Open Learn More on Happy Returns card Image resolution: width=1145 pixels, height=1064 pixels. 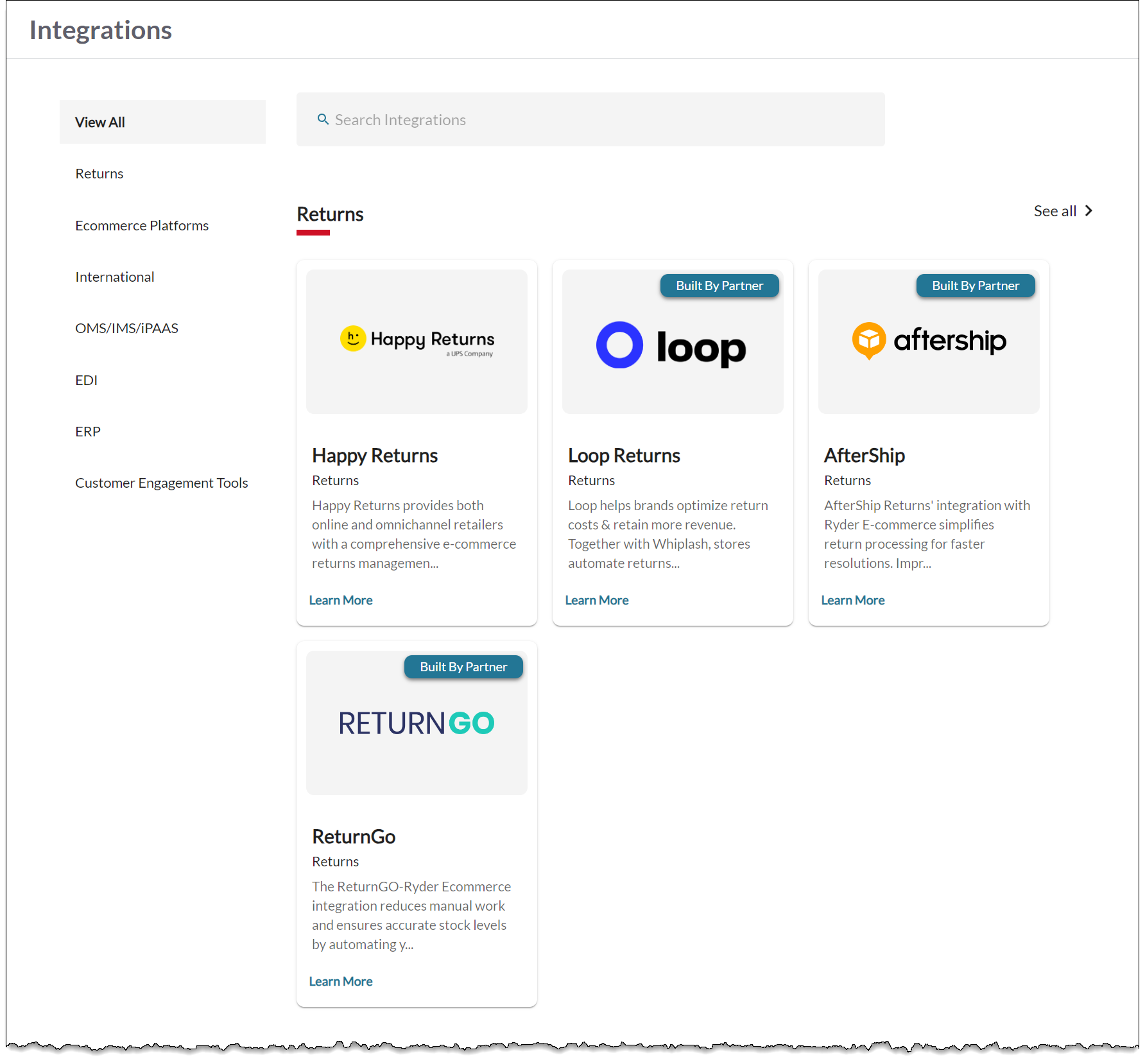(341, 599)
